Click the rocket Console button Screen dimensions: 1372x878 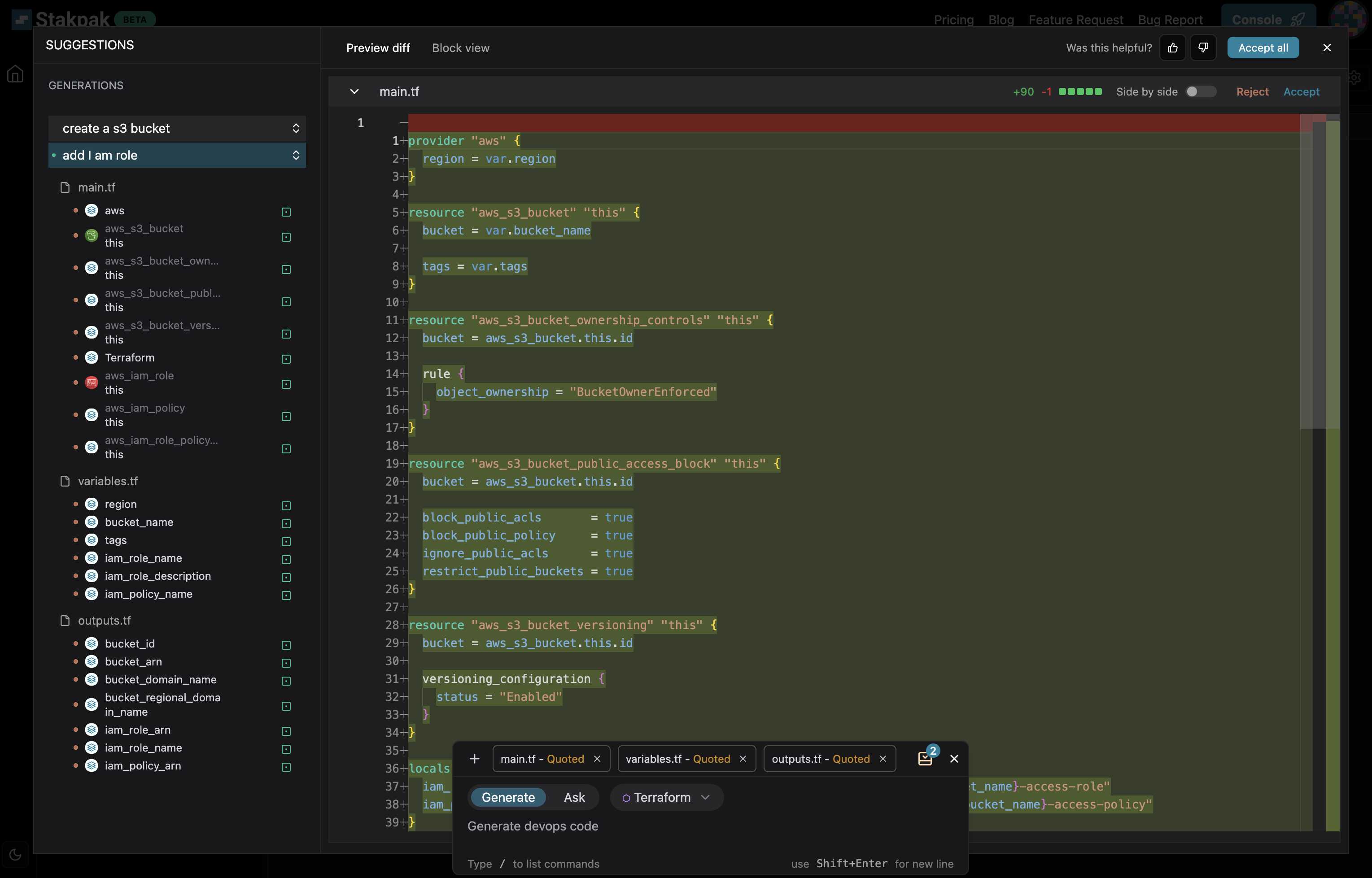click(1268, 19)
